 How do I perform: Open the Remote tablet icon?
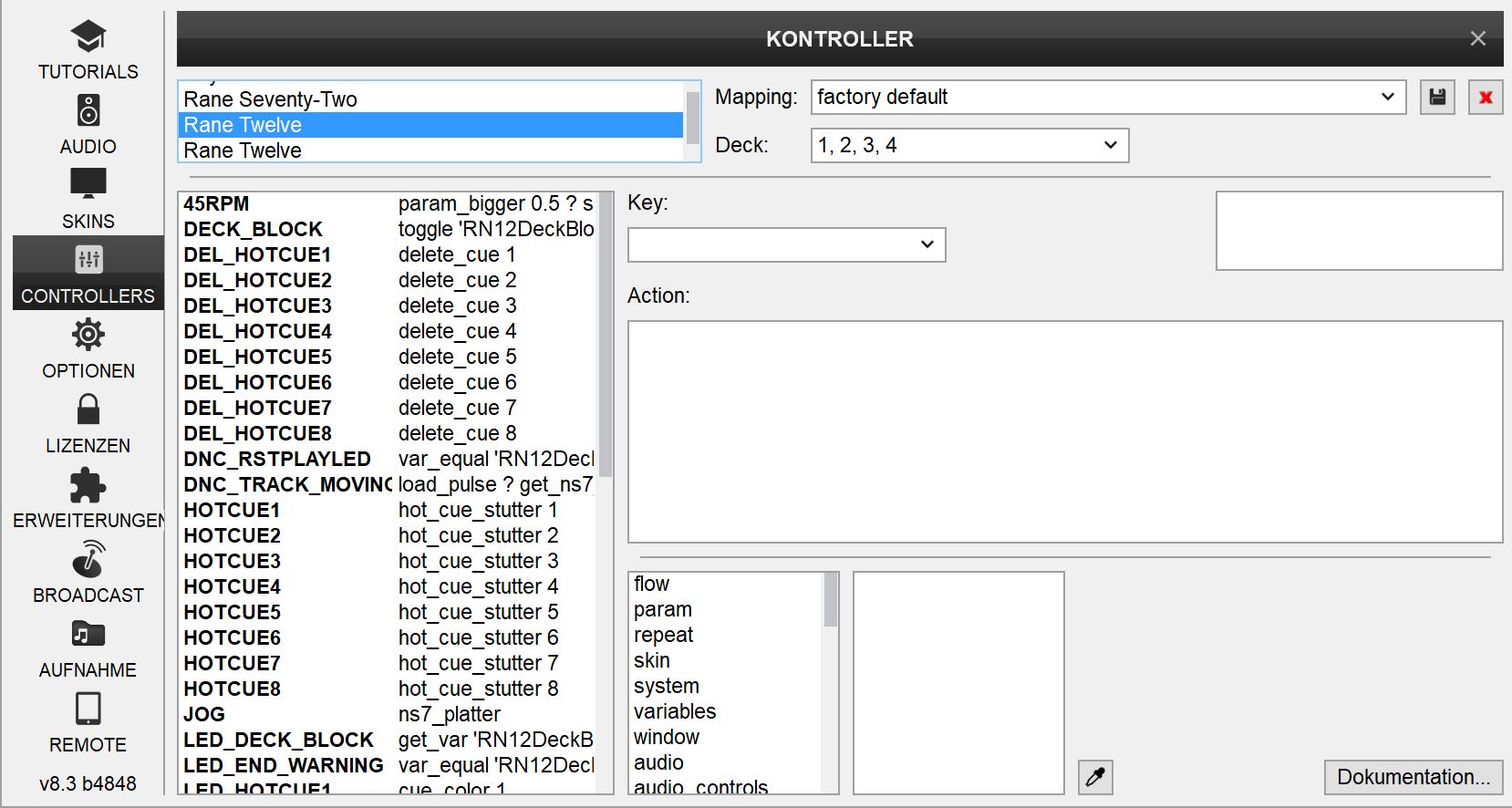(88, 709)
